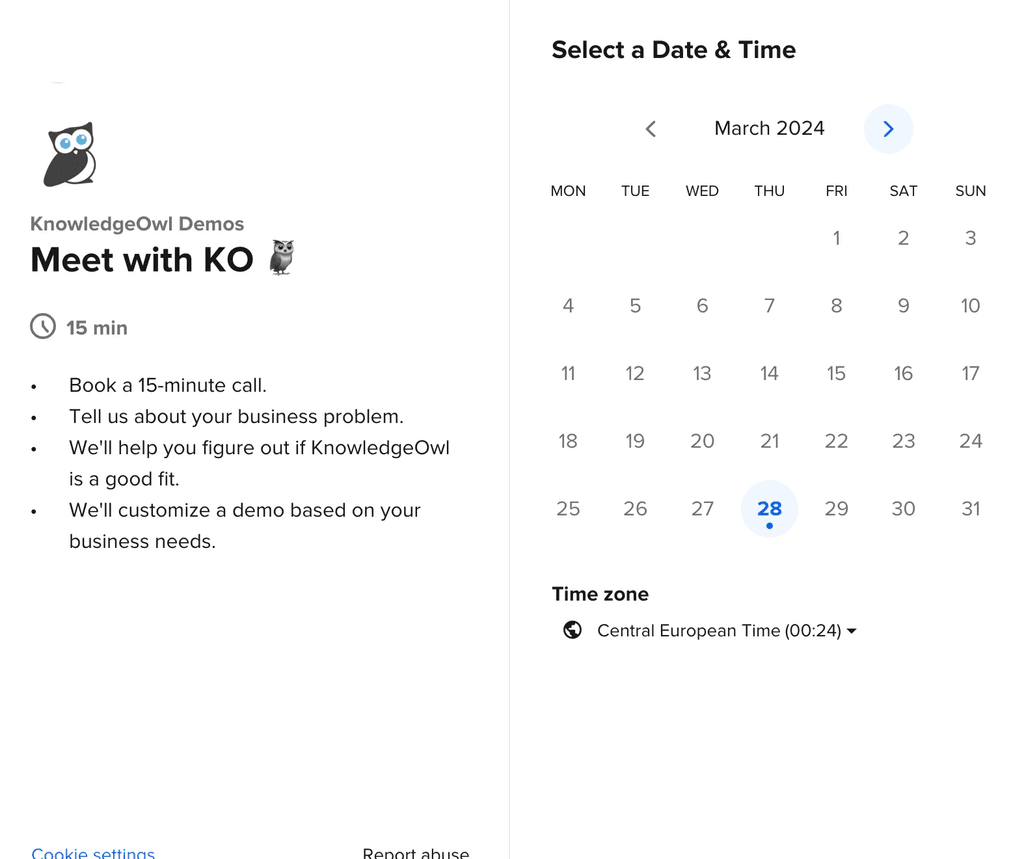
Task: Click the circled highlight around March 28
Action: (769, 508)
